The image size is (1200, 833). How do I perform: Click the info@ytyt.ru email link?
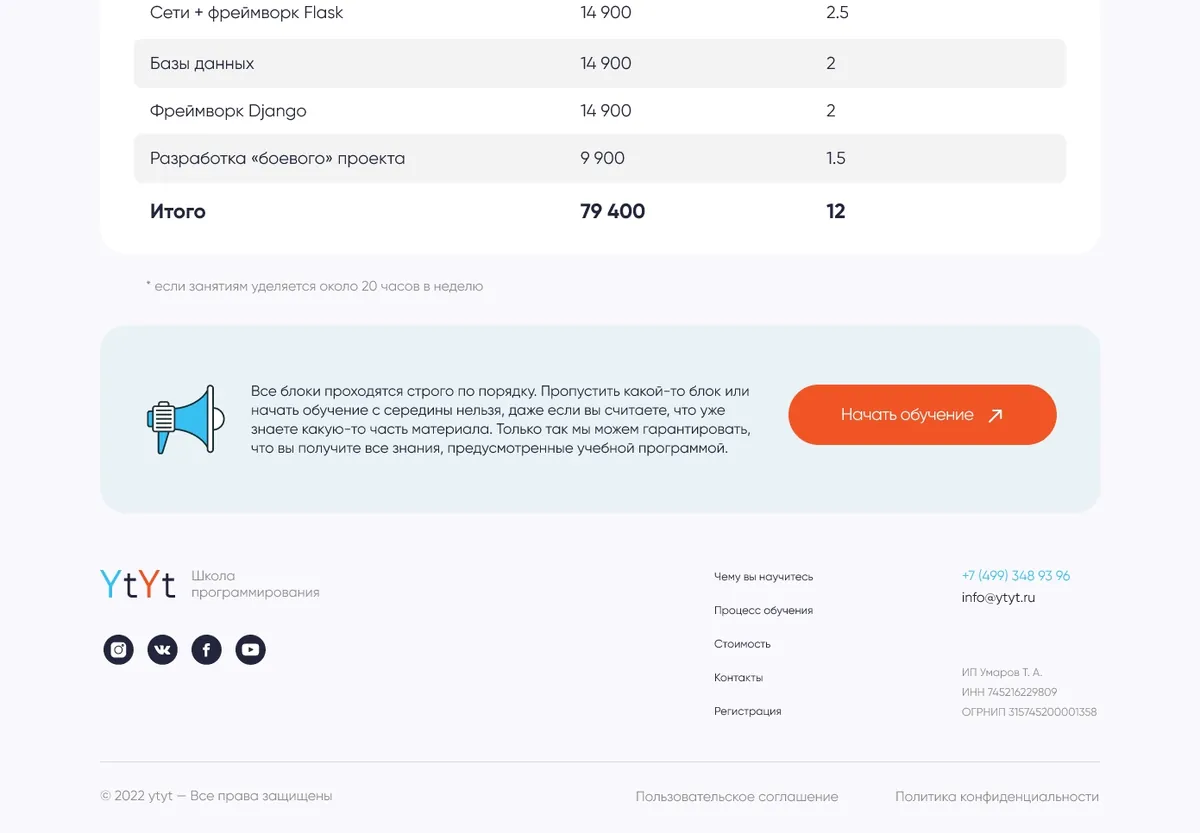(x=998, y=598)
